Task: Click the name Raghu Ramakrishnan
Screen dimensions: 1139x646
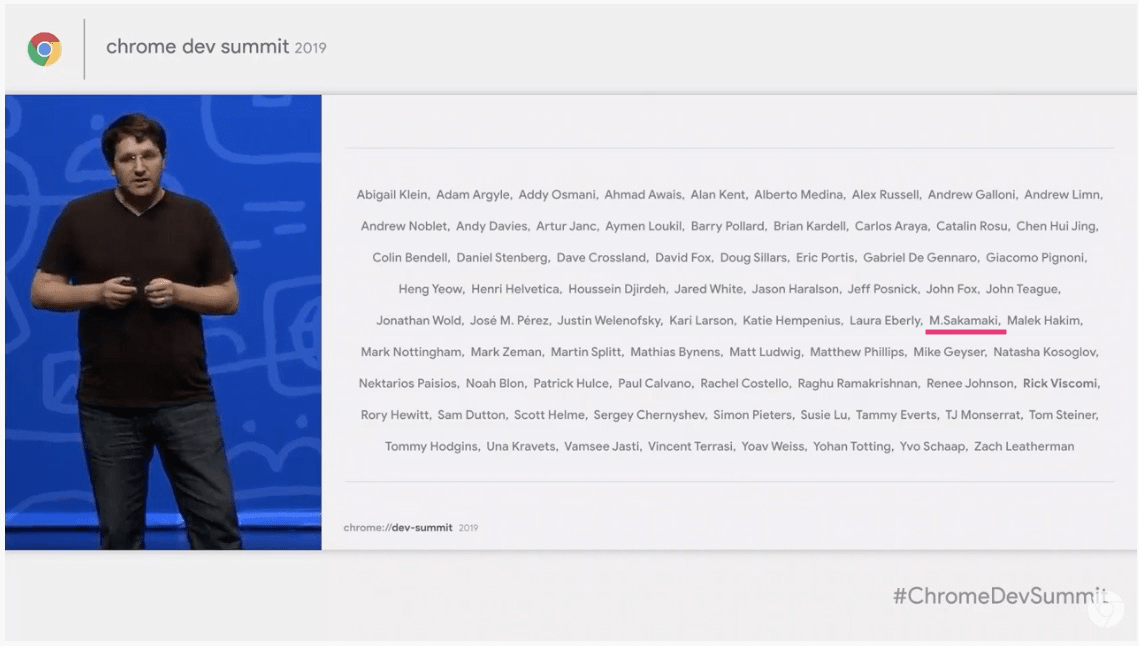Action: click(857, 383)
